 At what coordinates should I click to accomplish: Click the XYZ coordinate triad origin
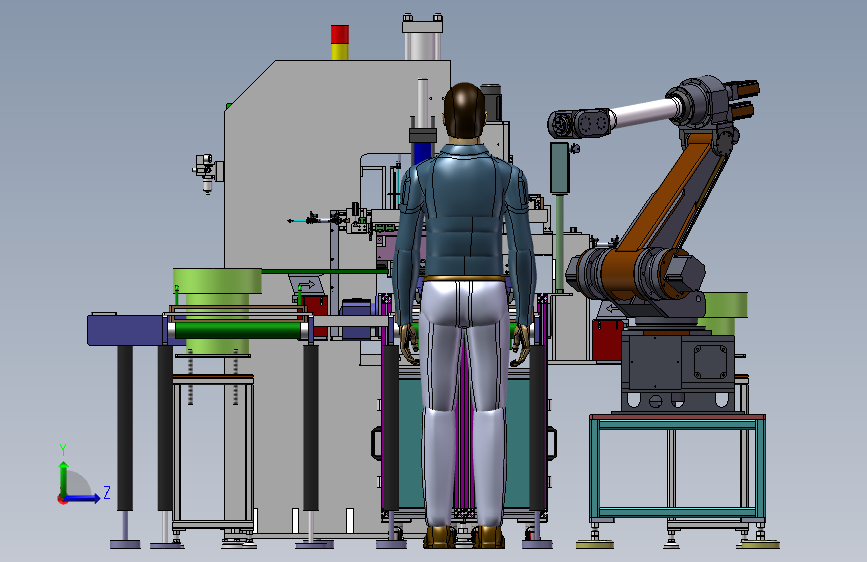(62, 499)
